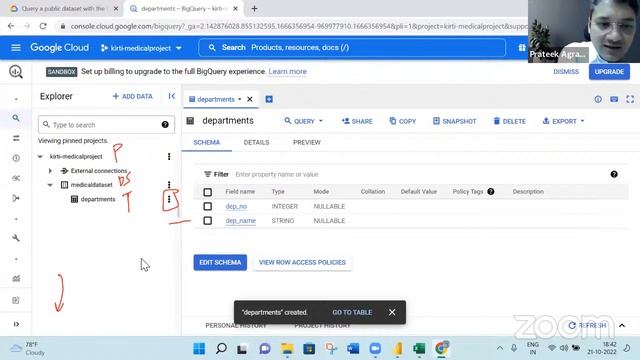Click VIEW ROW ACCESS POLICIES
The height and width of the screenshot is (360, 640).
point(302,262)
